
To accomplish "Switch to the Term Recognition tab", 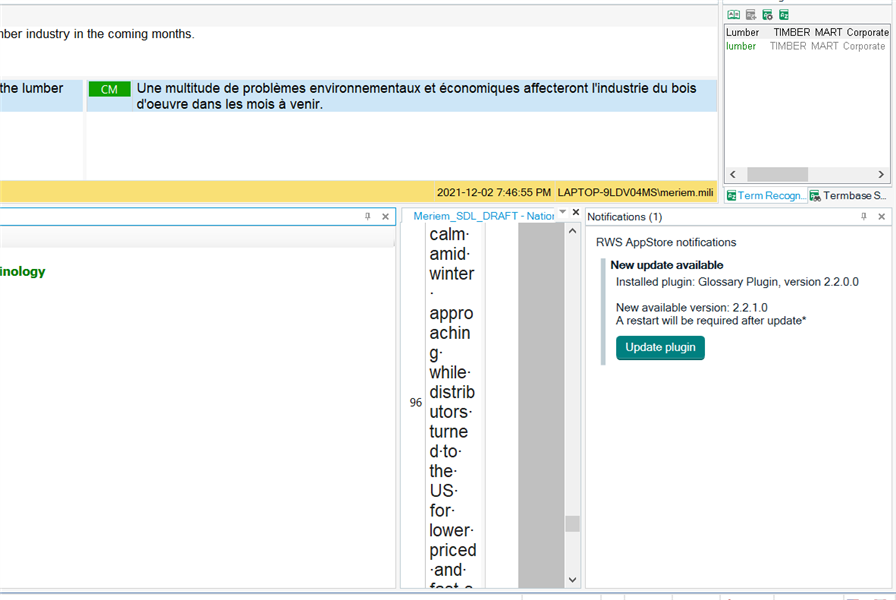I will (765, 196).
